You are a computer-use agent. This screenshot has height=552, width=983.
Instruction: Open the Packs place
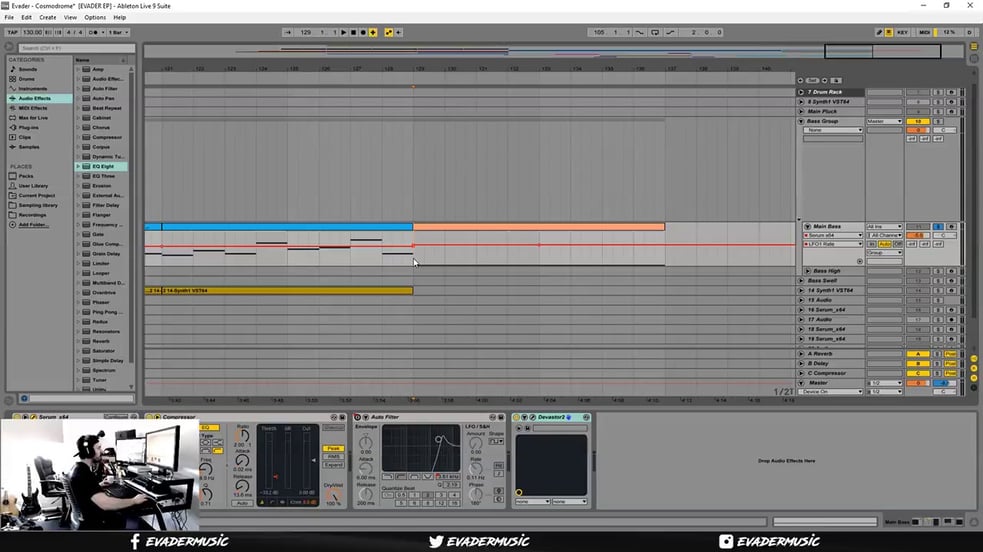[26, 176]
